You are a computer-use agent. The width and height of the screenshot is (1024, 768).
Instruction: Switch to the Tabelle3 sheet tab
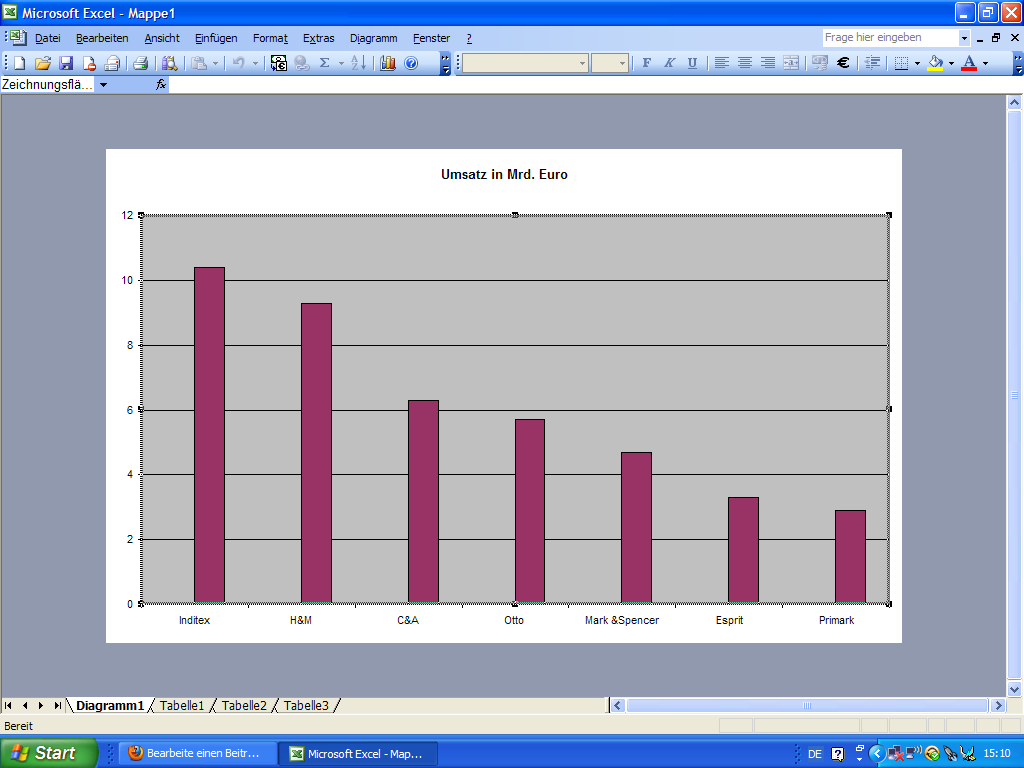[306, 705]
